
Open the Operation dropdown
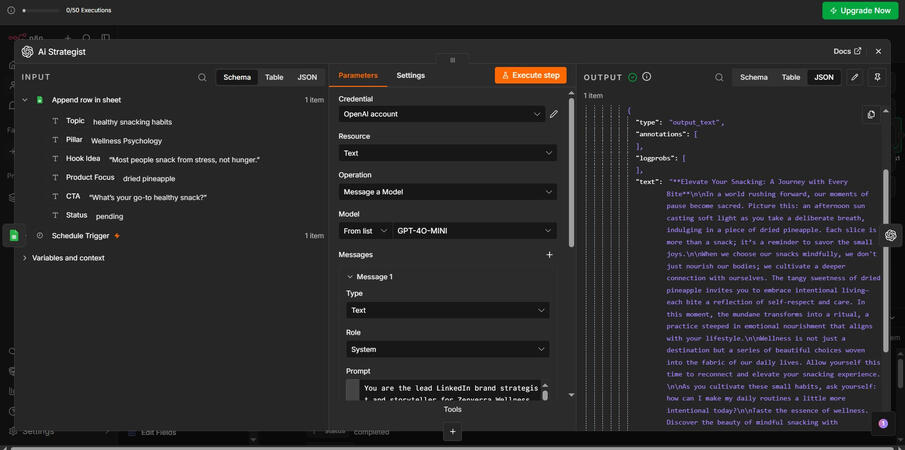pyautogui.click(x=447, y=192)
